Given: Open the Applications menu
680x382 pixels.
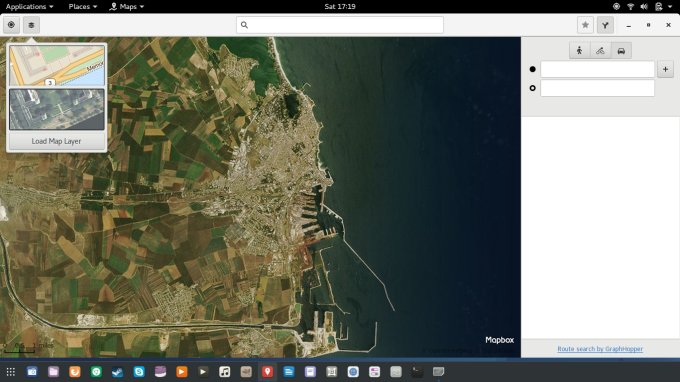Looking at the screenshot, I should [29, 7].
